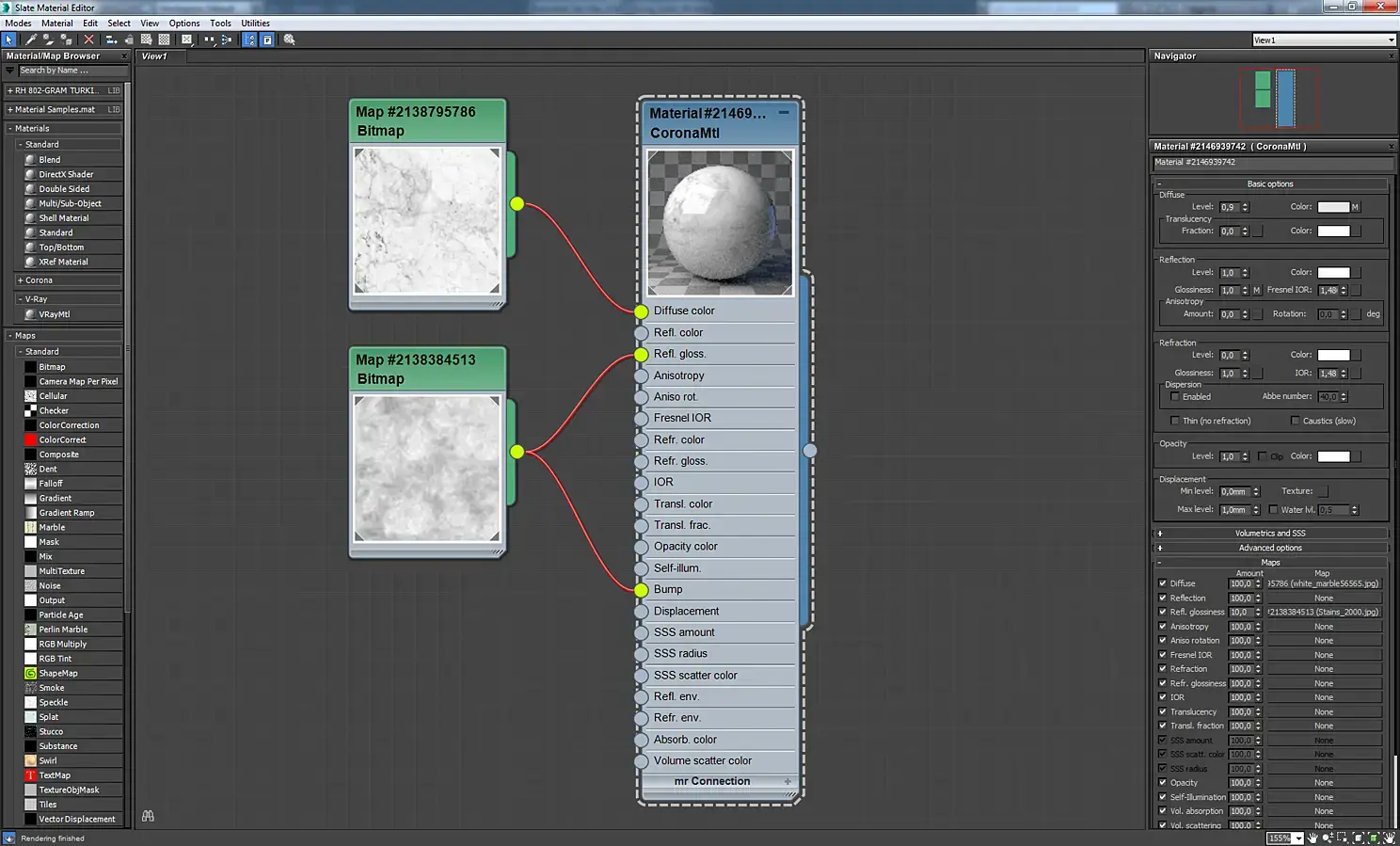Click the red ColorCorrect map icon
1400x846 pixels.
[30, 439]
